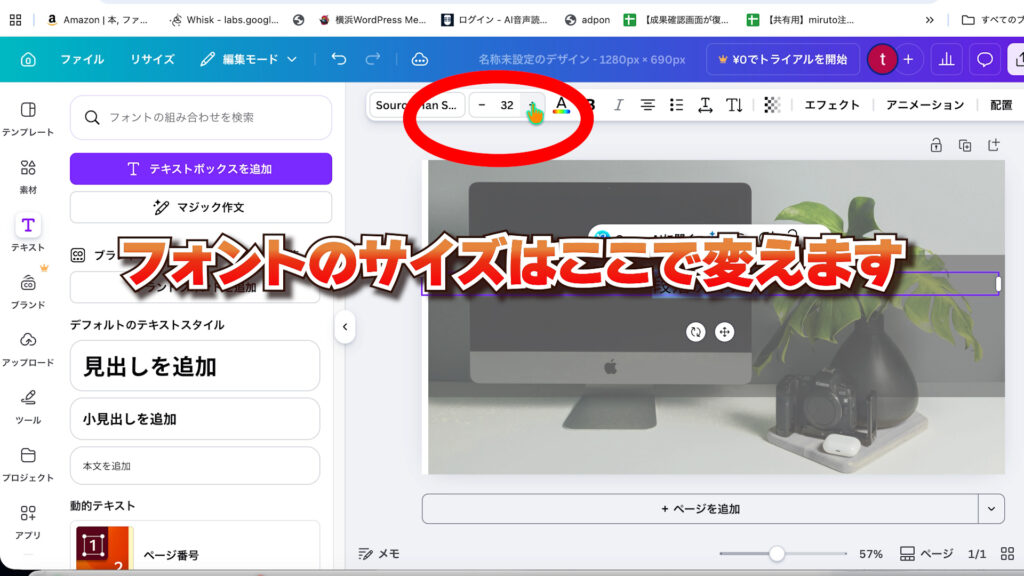1024x576 pixels.
Task: Open the 素材 (Elements) sidebar panel
Action: tap(28, 174)
